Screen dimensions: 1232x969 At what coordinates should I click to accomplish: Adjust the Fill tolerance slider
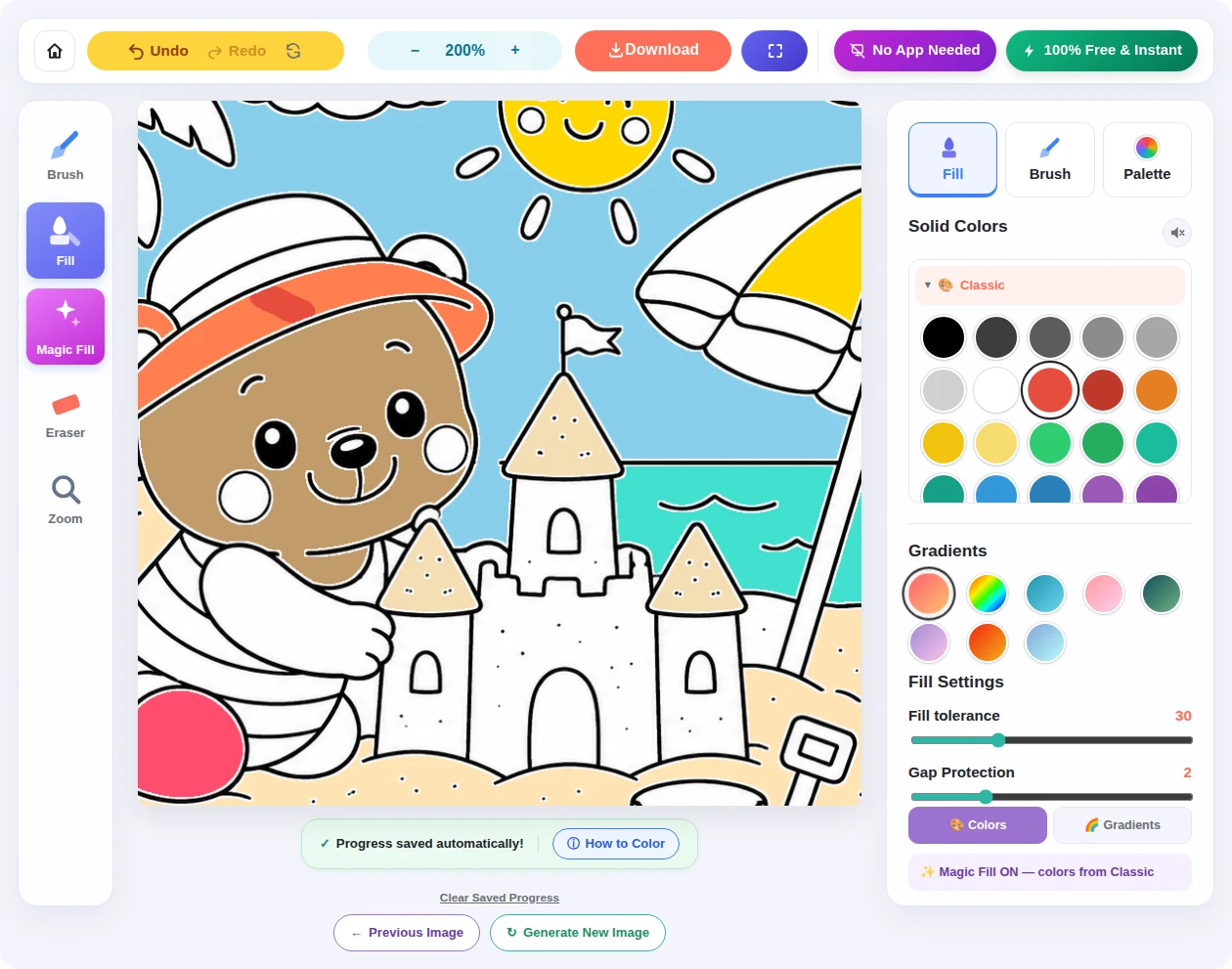point(1051,740)
